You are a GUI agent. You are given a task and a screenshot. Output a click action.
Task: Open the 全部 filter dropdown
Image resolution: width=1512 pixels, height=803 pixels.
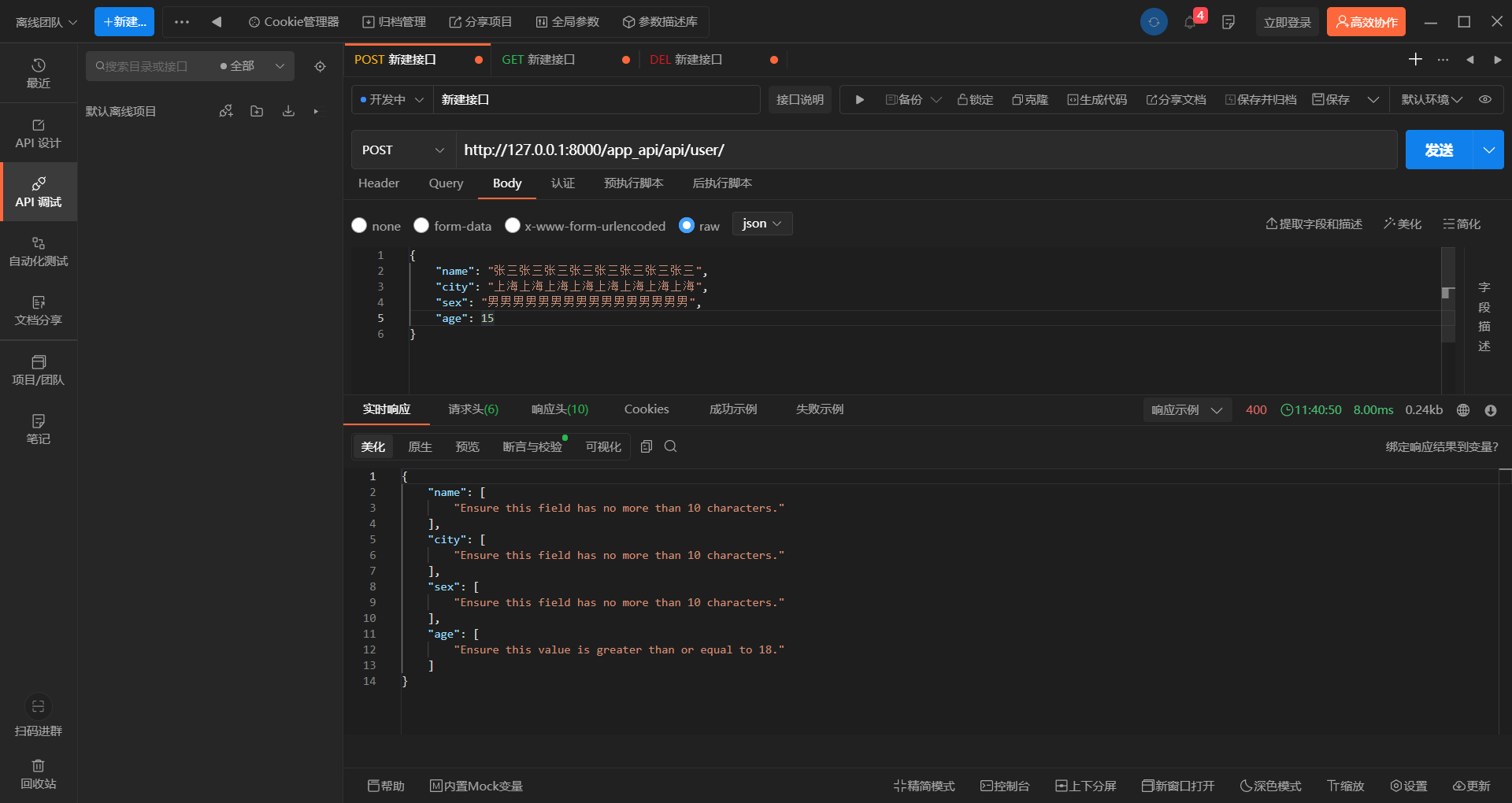tap(252, 66)
